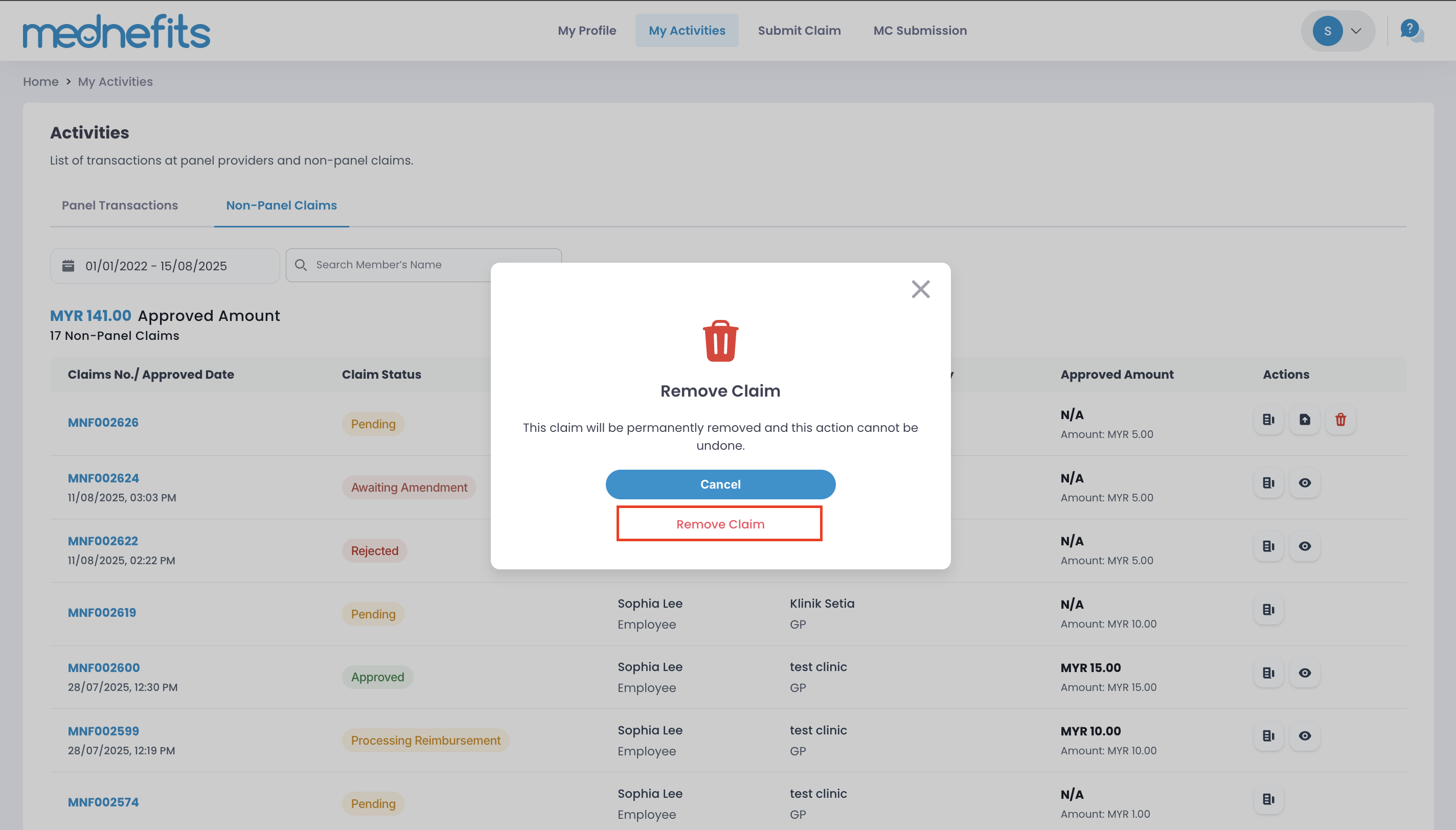The width and height of the screenshot is (1456, 830).
Task: Click the Actions column header
Action: [1286, 375]
